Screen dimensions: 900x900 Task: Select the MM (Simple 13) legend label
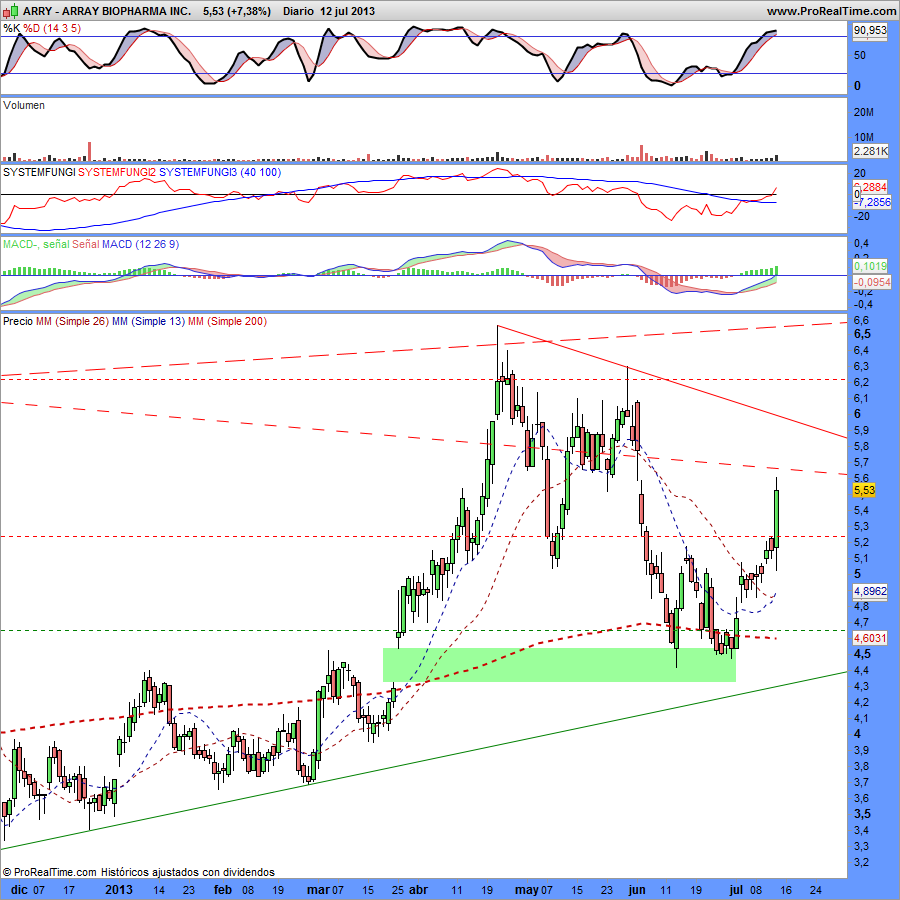pos(149,321)
